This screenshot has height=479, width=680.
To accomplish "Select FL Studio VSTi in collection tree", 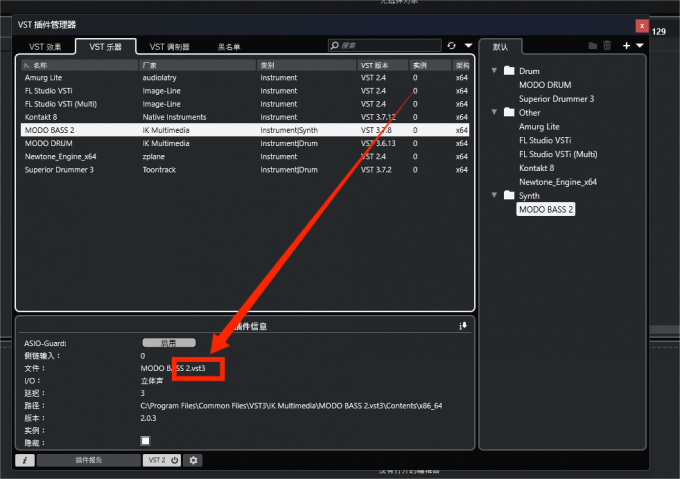I will tap(545, 140).
